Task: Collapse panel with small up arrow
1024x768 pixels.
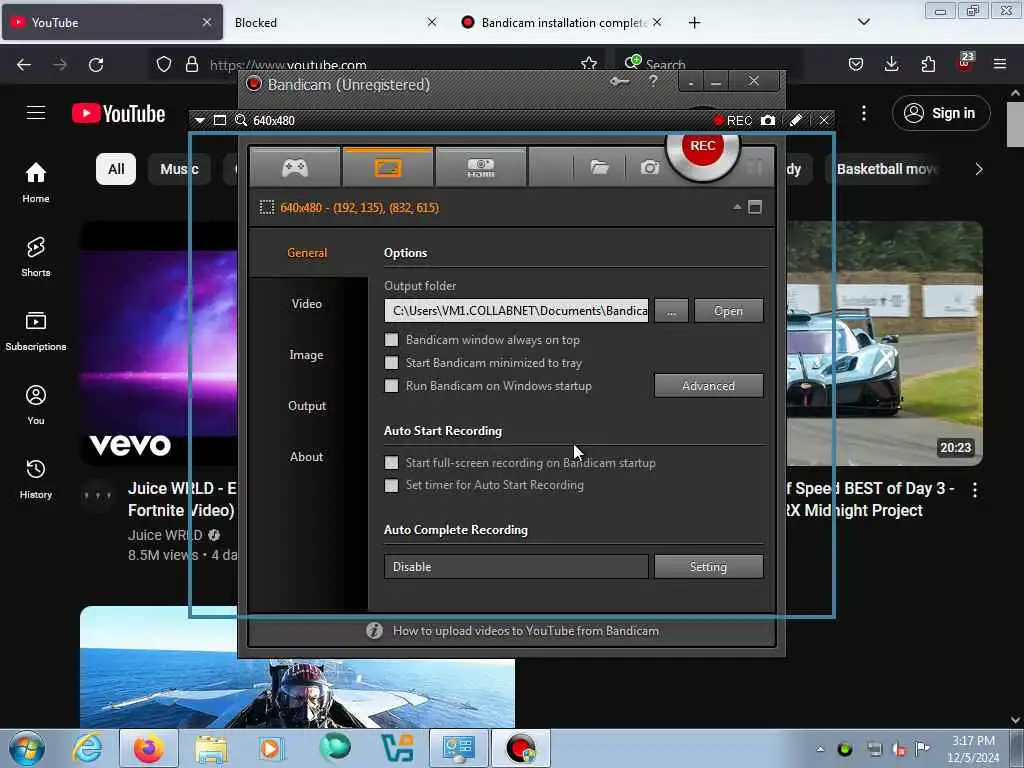Action: click(737, 207)
